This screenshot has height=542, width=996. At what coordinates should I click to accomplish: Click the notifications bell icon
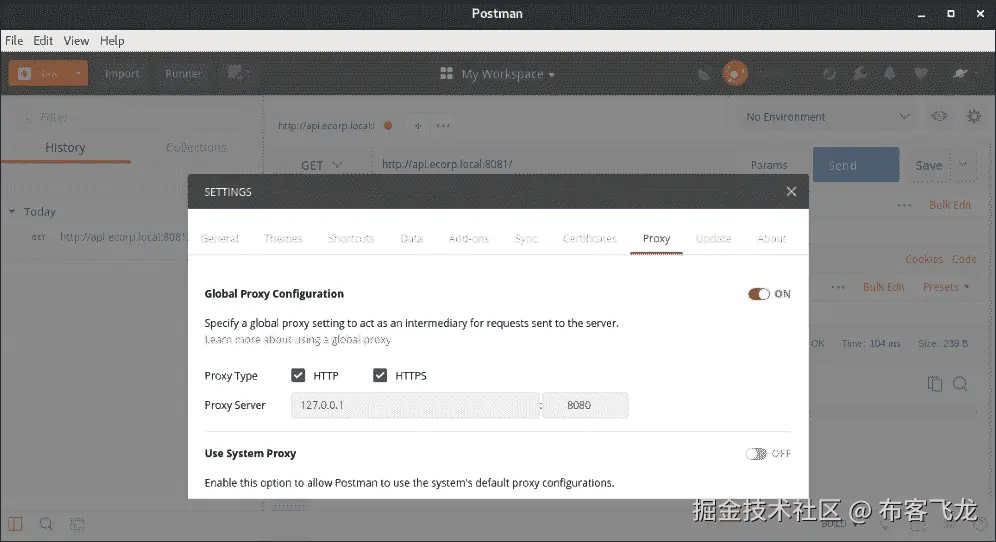[890, 74]
